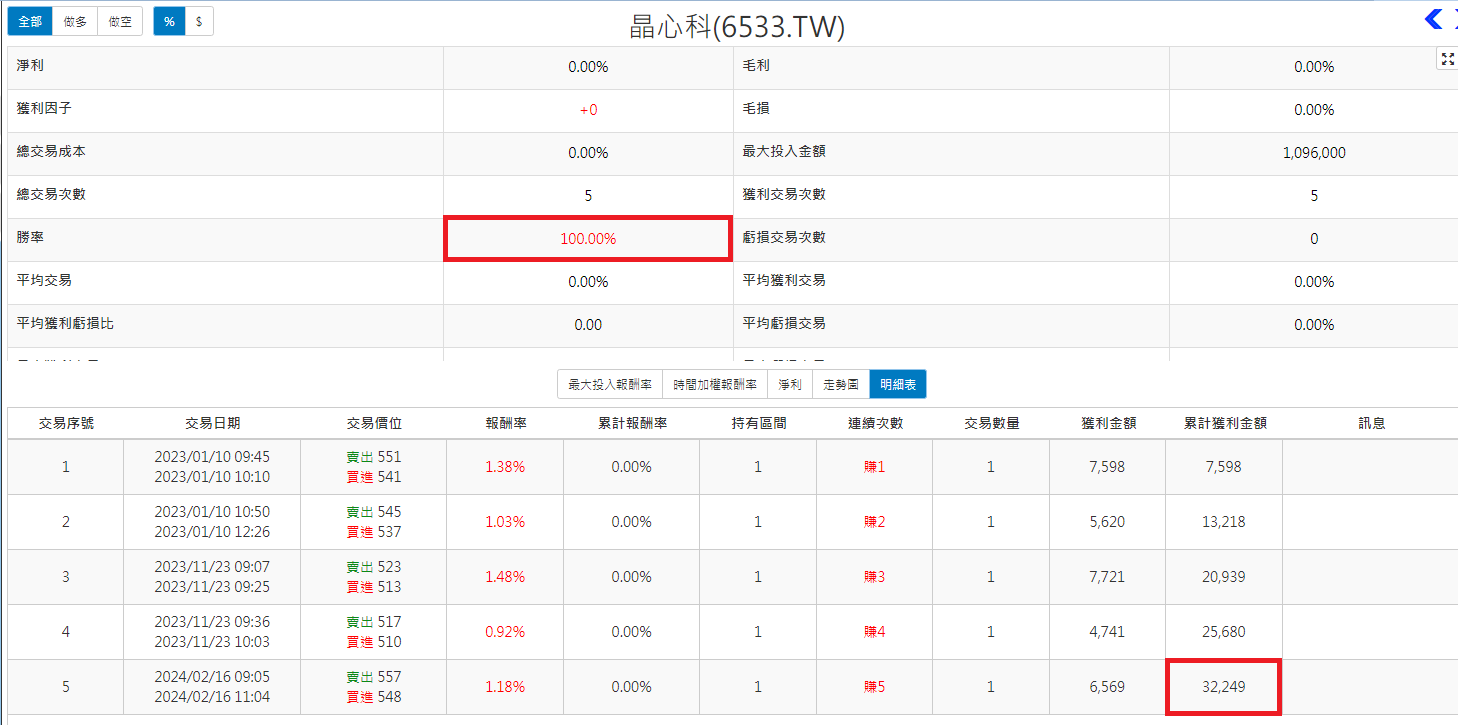
Task: Switch to the 淨利 chart tab
Action: pyautogui.click(x=790, y=384)
